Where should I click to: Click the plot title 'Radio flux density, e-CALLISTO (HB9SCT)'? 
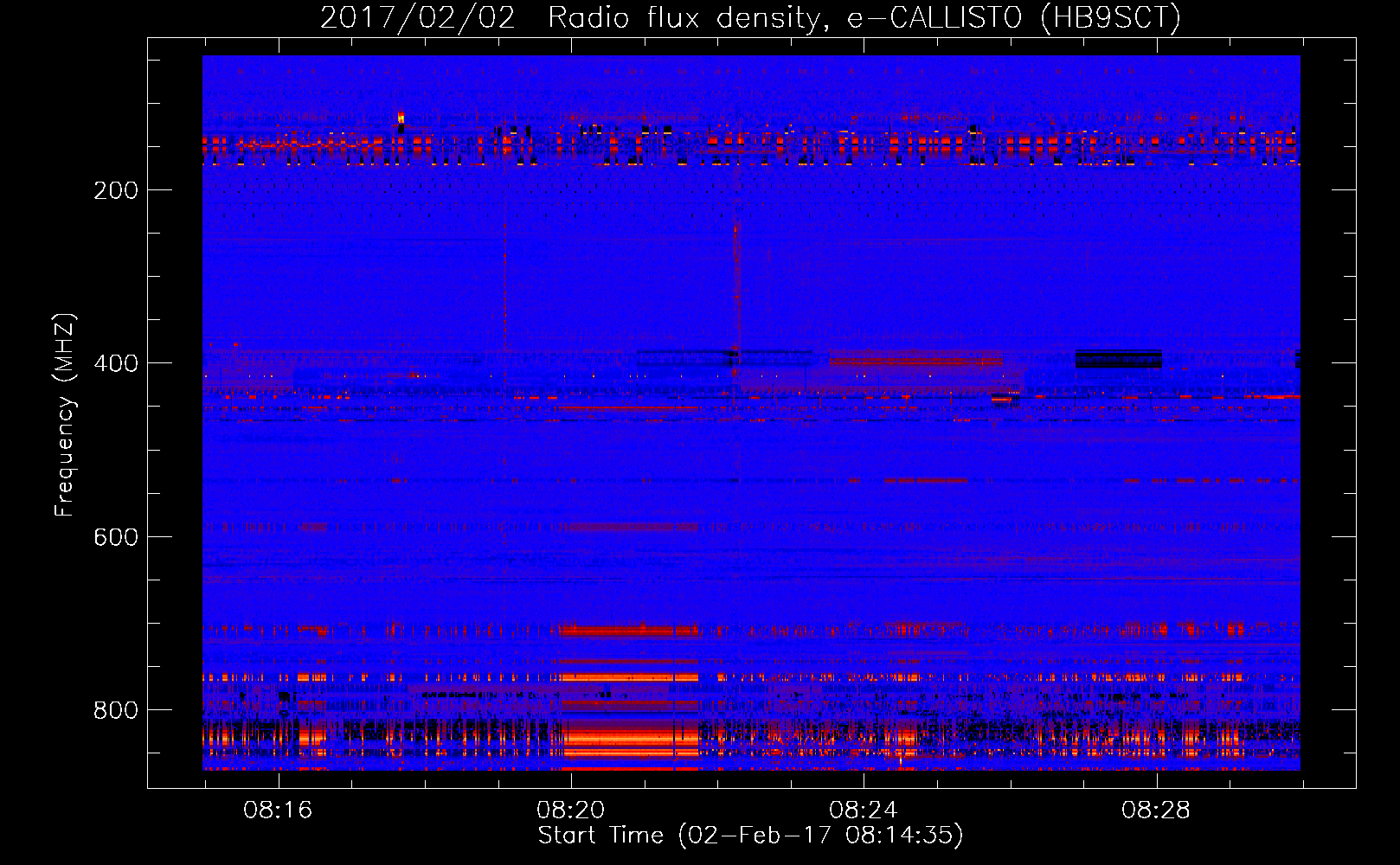pos(864,18)
